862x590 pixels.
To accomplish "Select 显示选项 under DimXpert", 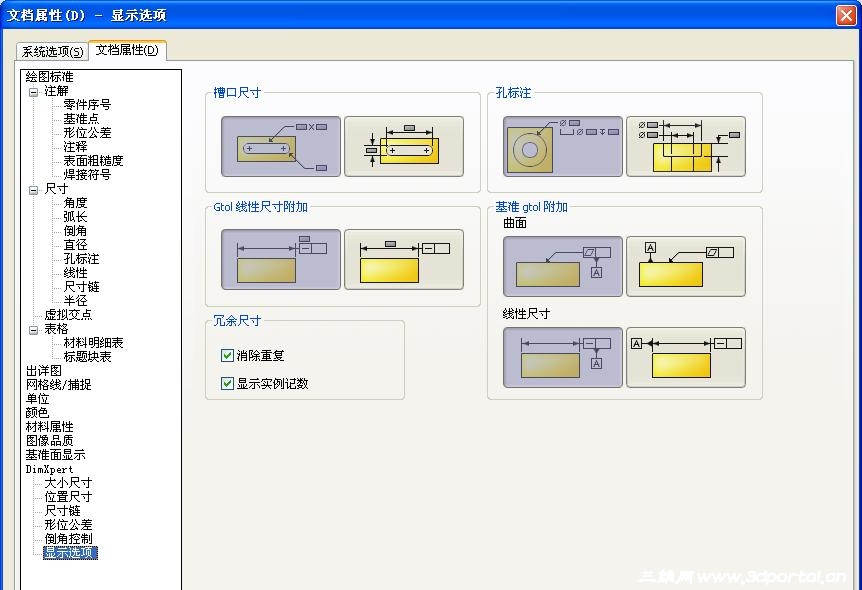I will [70, 553].
